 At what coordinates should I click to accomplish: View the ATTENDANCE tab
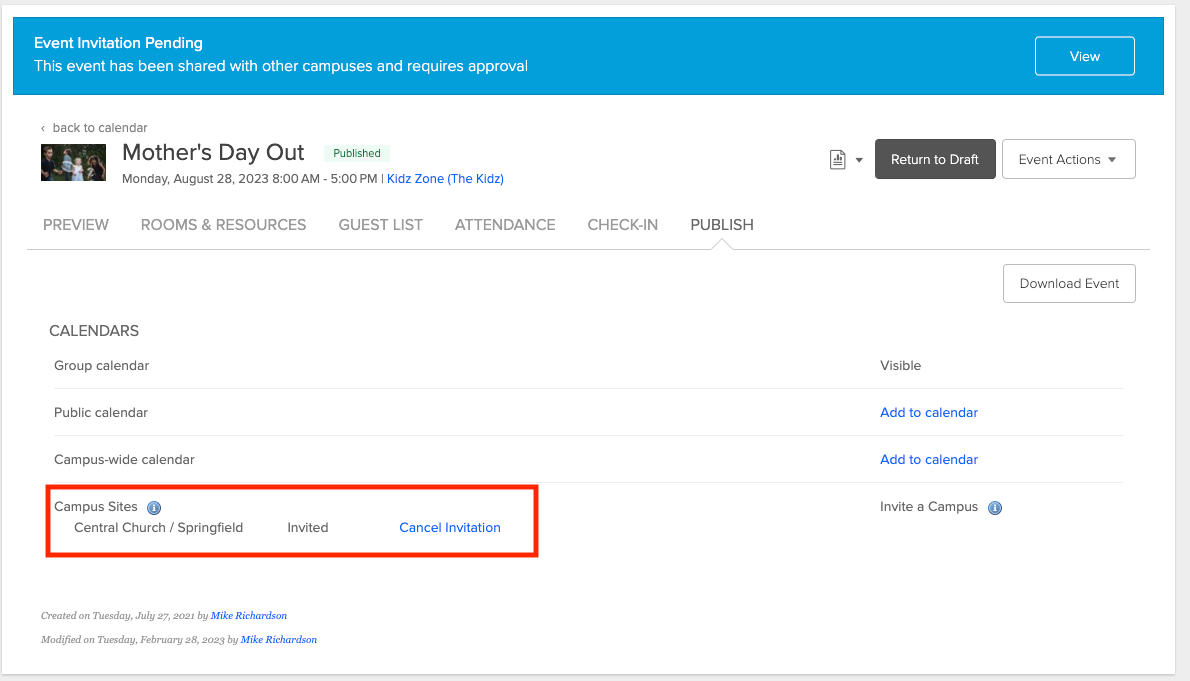tap(505, 225)
